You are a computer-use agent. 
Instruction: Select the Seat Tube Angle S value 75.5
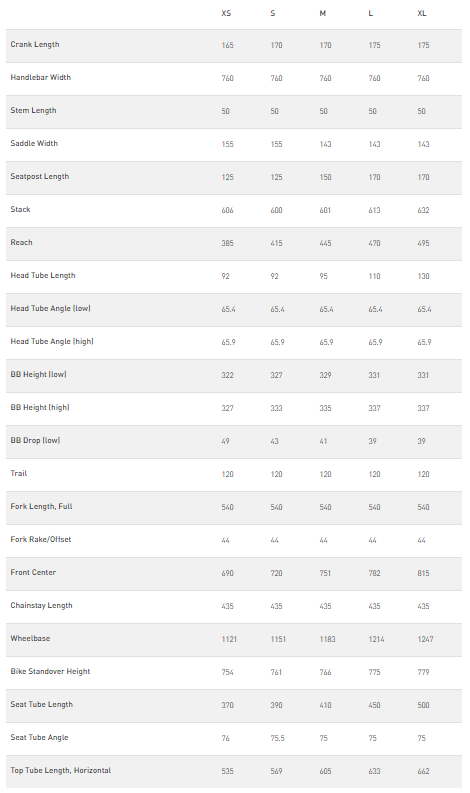(277, 738)
